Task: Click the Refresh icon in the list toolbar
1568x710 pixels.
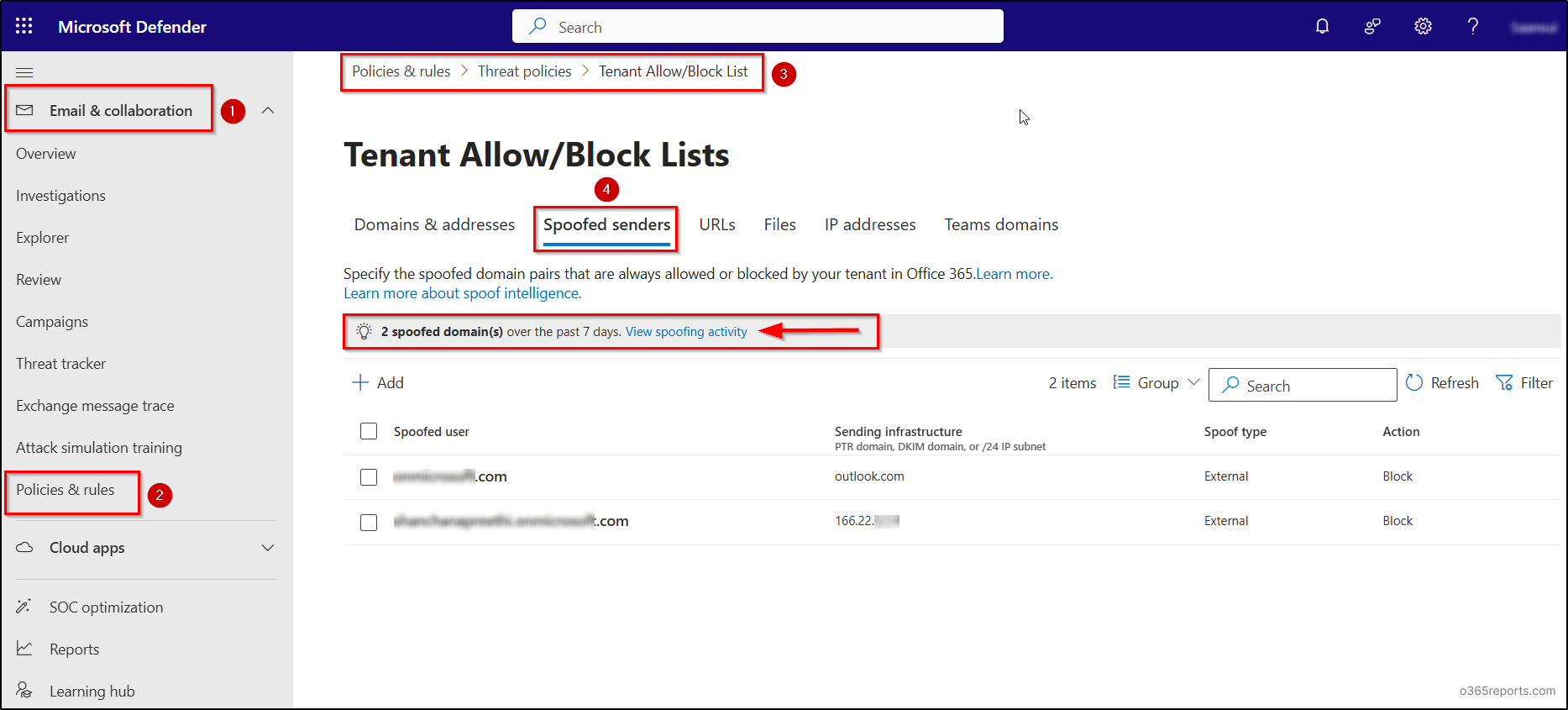Action: (x=1415, y=383)
